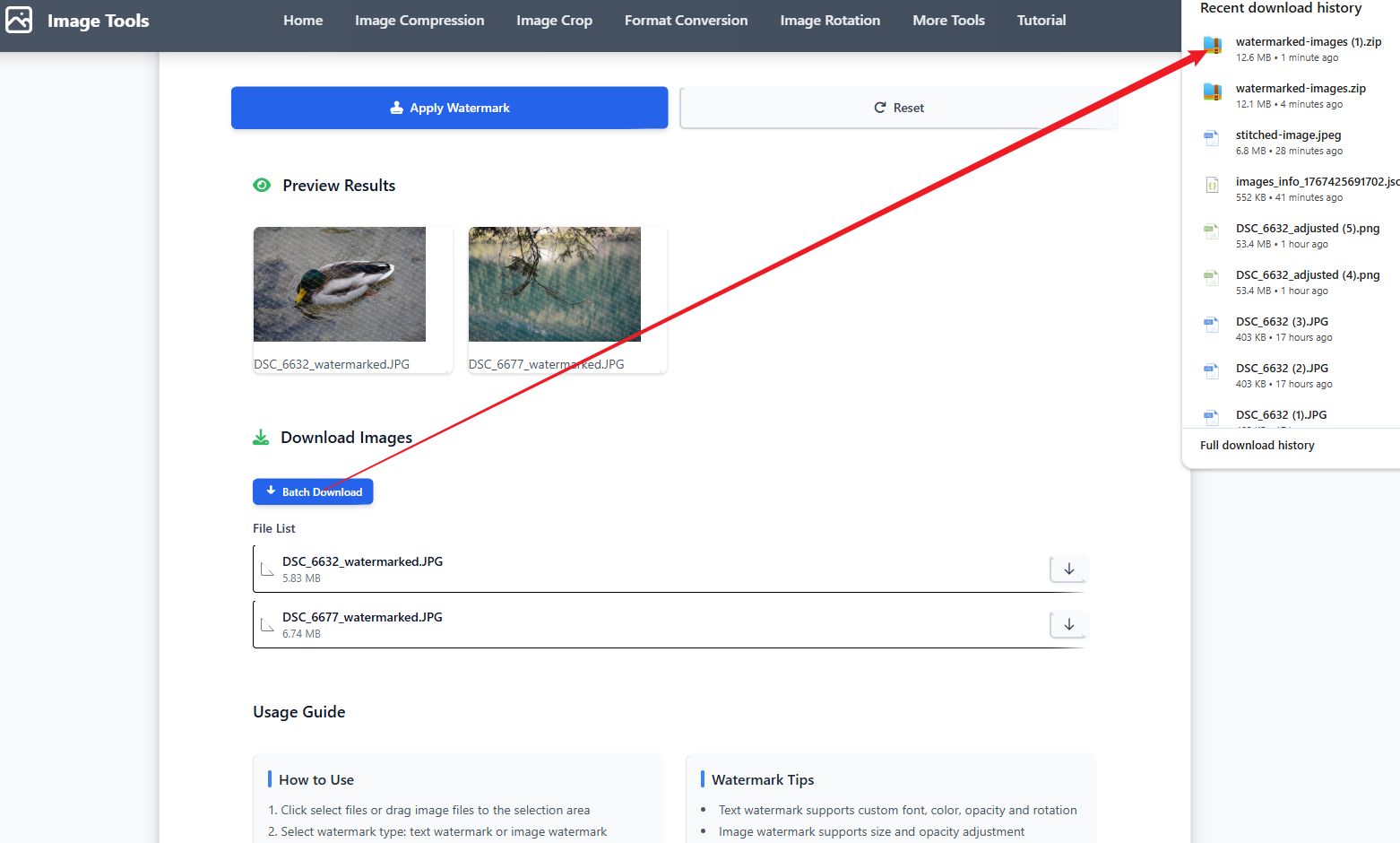Screen dimensions: 1400x843
Task: Click the DSC_6632_adjusted (5).png file icon
Action: [x=1212, y=231]
